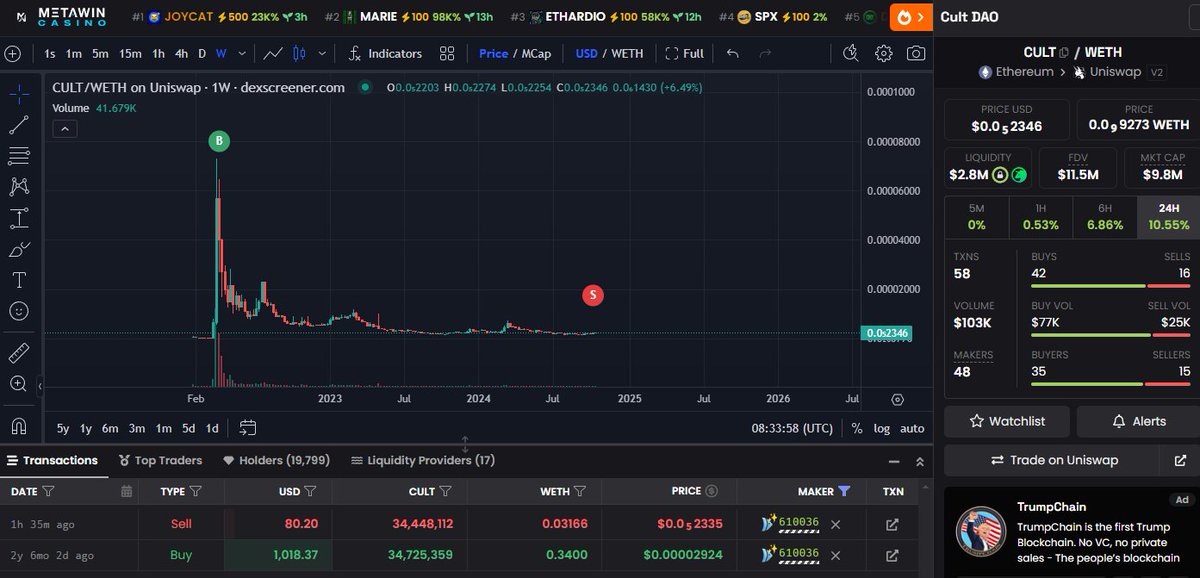Select the text annotation tool
Image resolution: width=1200 pixels, height=578 pixels.
coord(18,280)
